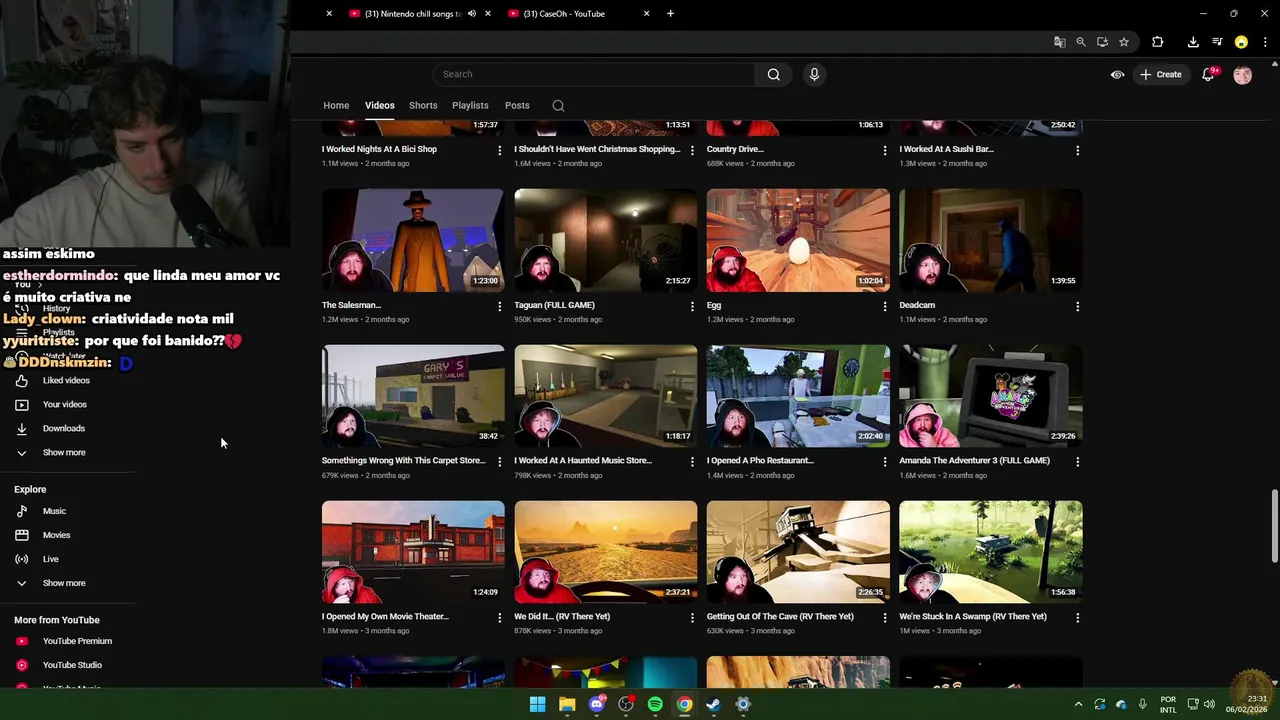Bookmark this page with the star icon
Screen dimensions: 1280x720
tap(1124, 42)
